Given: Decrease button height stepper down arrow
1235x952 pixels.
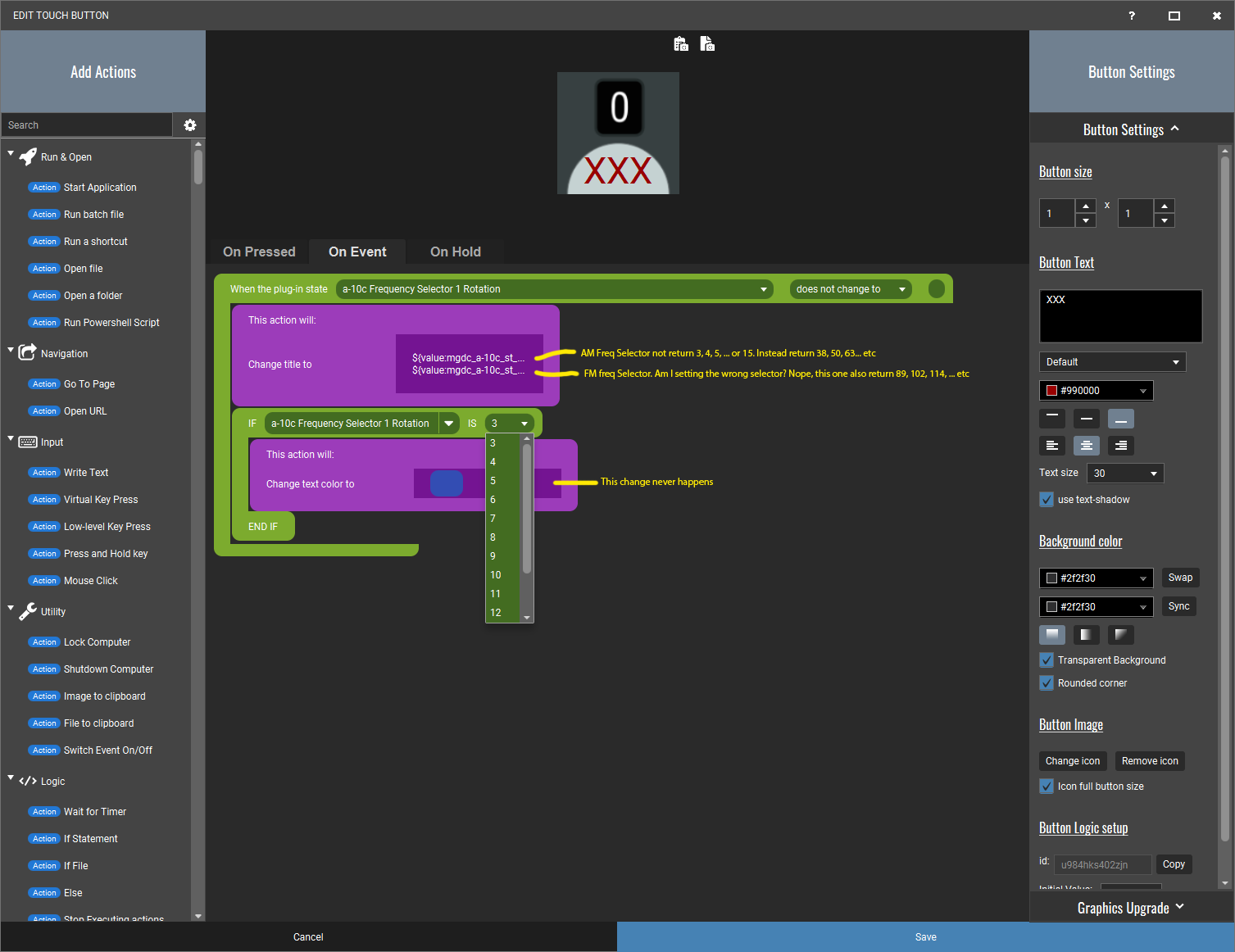Looking at the screenshot, I should 1165,220.
